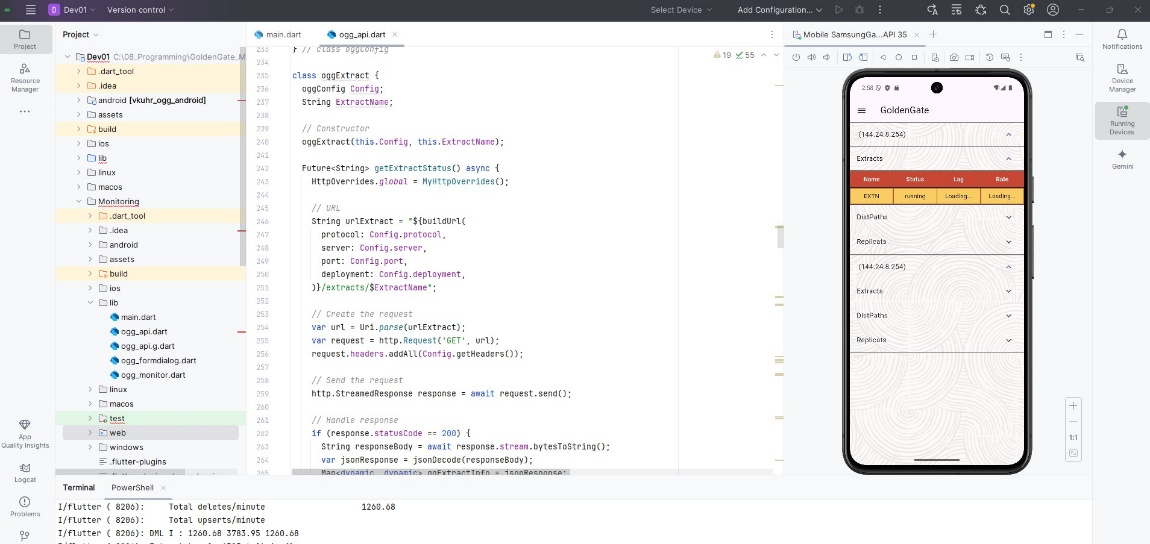Viewport: 1150px width, 544px height.
Task: Switch to the main.dart editor tab
Action: (283, 34)
